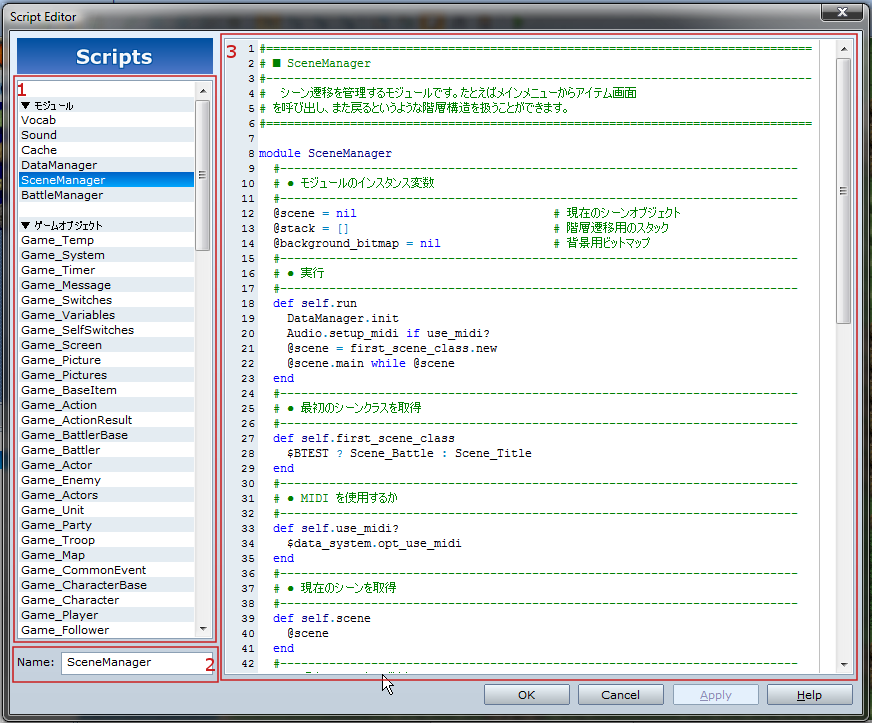Image resolution: width=872 pixels, height=723 pixels.
Task: Open the Game_Player script
Action: tap(59, 615)
